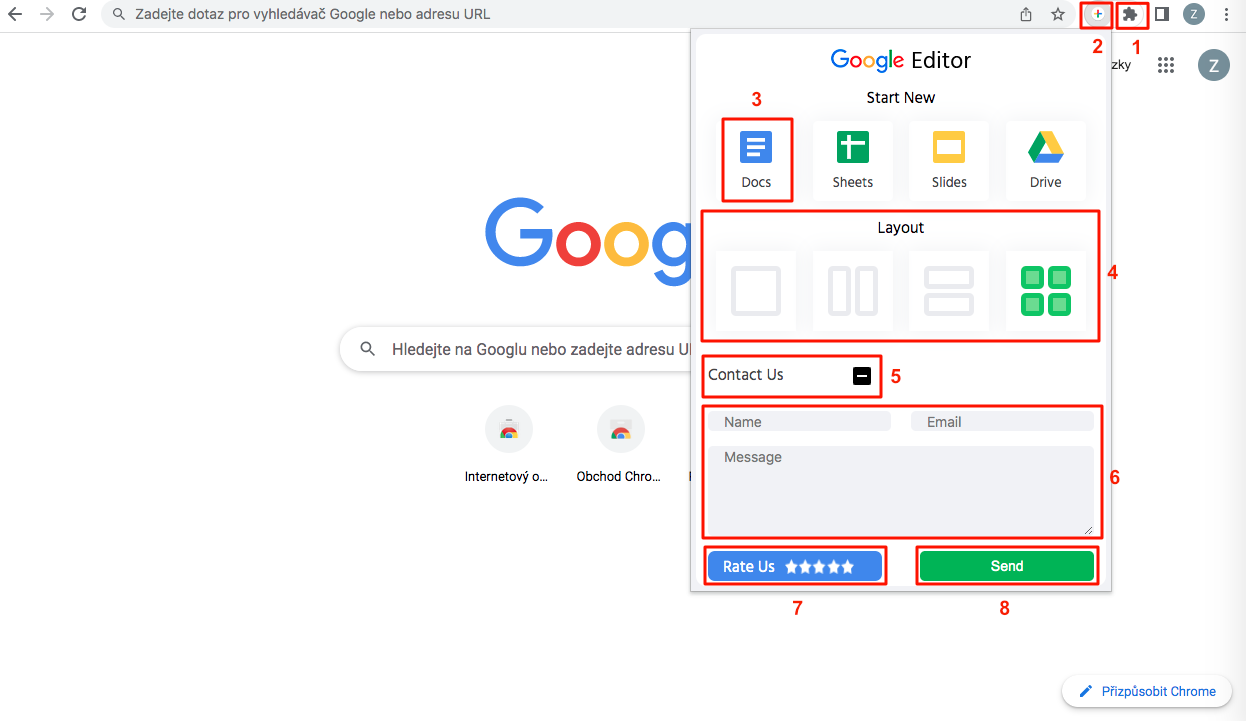Select the two-row layout thumbnail
Viewport: 1246px width, 721px height.
click(948, 291)
